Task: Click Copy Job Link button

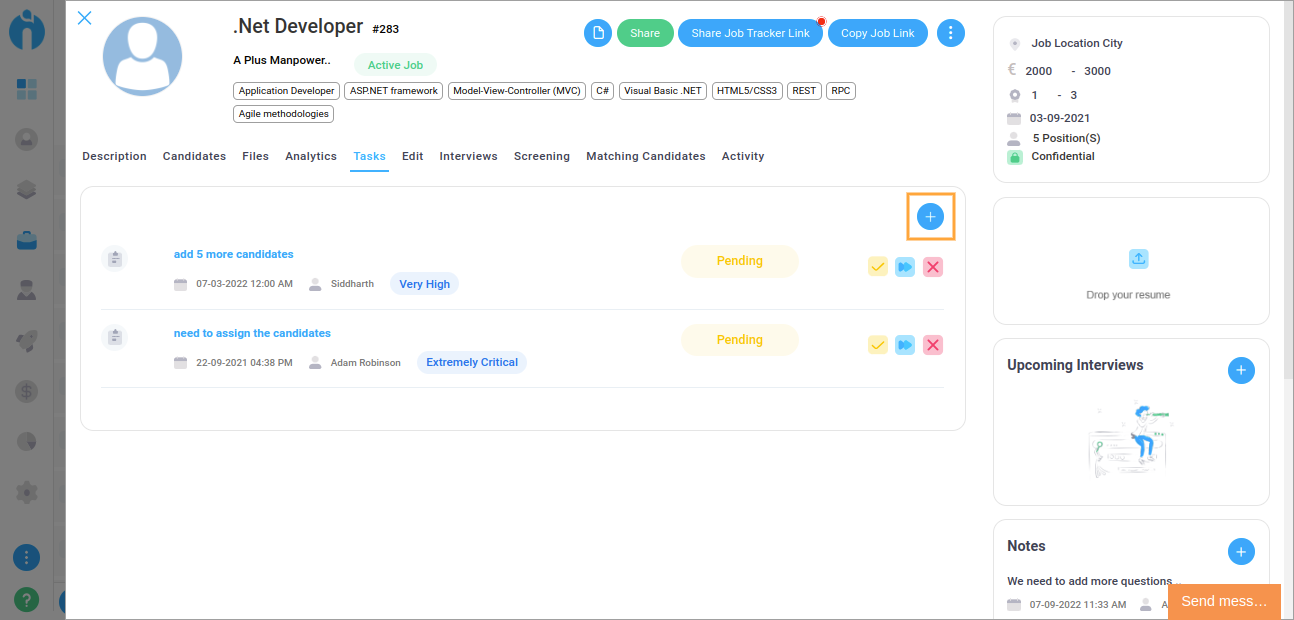Action: tap(877, 33)
